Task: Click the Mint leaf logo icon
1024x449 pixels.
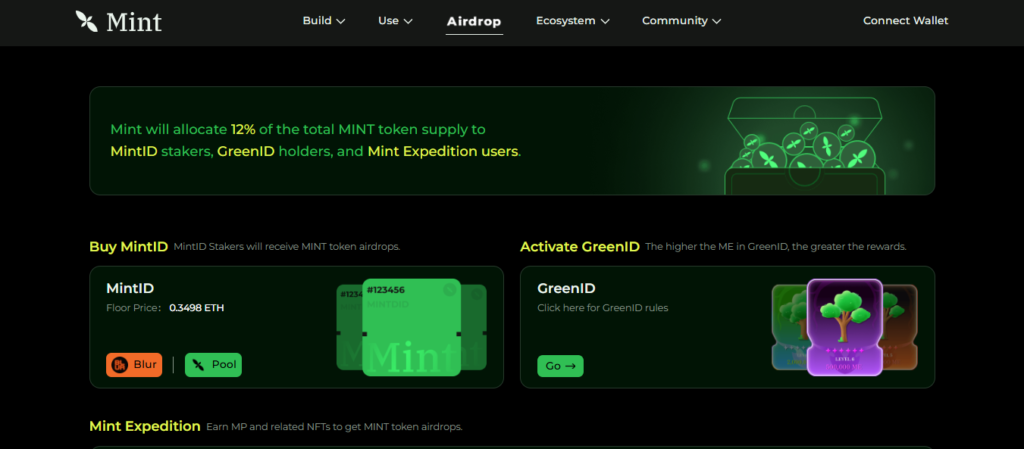Action: 87,21
